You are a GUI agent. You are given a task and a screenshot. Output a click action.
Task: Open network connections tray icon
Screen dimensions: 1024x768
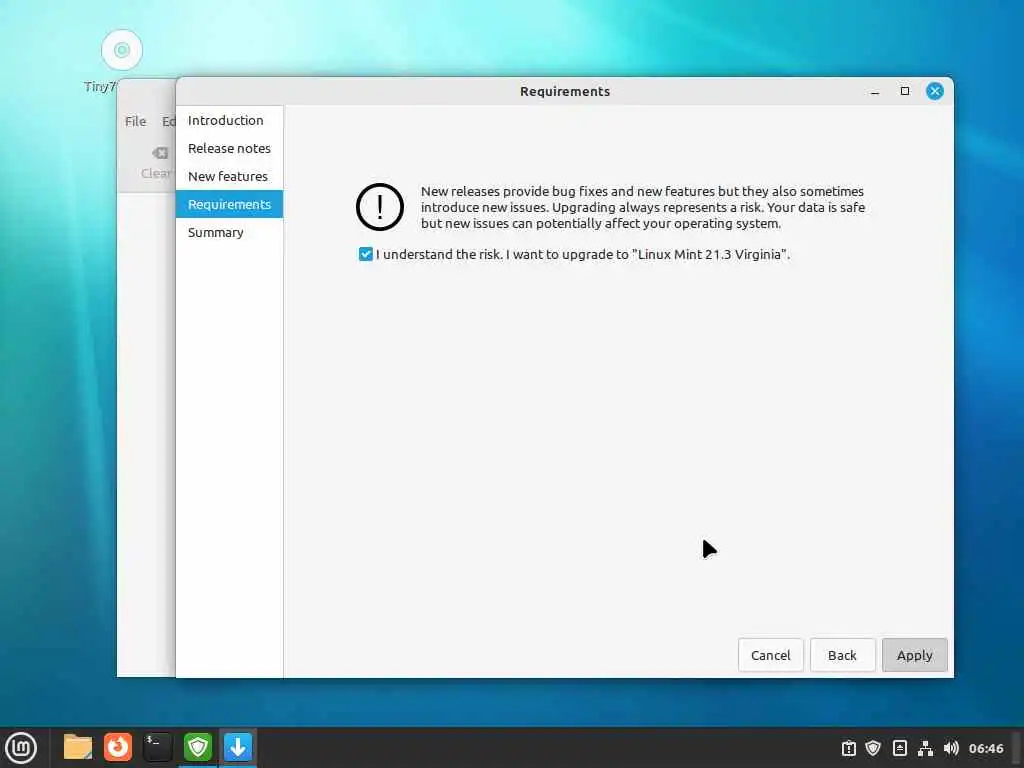click(925, 748)
